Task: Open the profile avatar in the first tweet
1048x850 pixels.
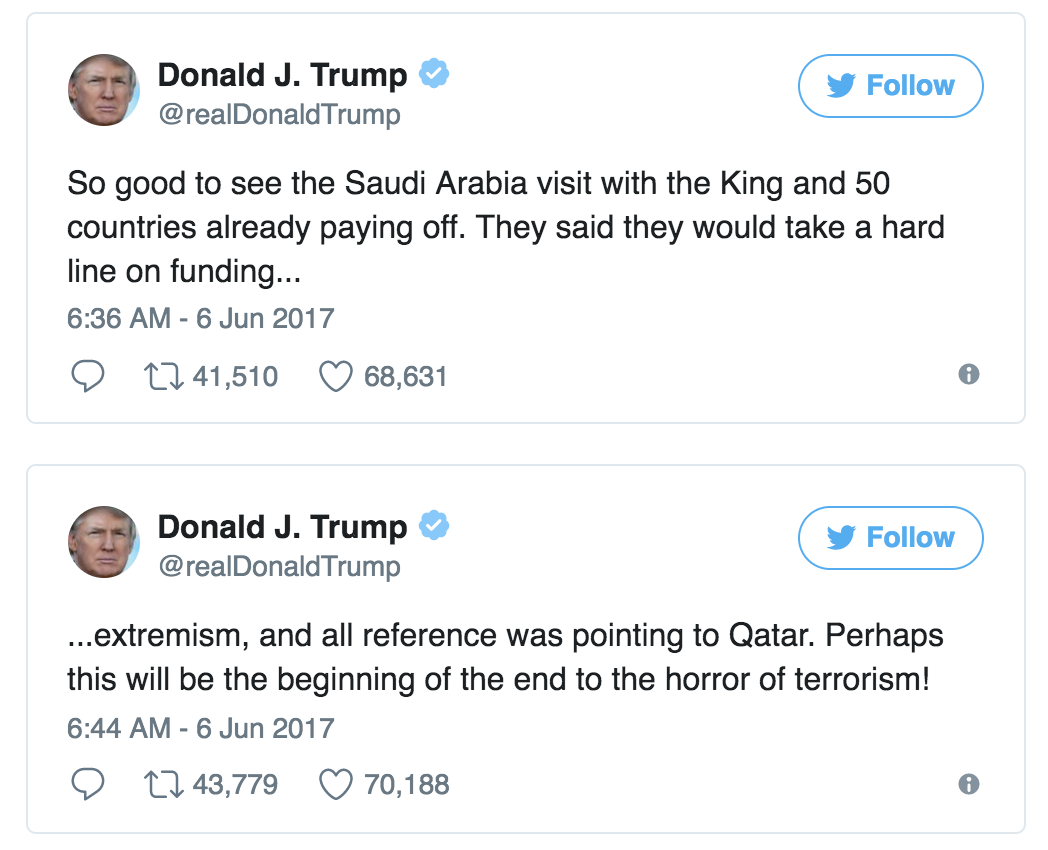Action: pyautogui.click(x=103, y=91)
